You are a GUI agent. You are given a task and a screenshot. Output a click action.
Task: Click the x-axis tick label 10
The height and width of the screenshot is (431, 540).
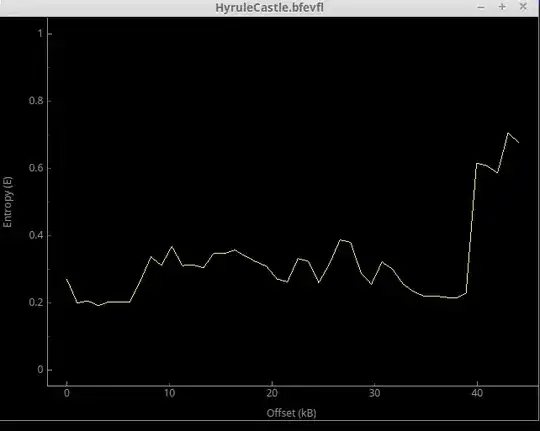[x=169, y=393]
